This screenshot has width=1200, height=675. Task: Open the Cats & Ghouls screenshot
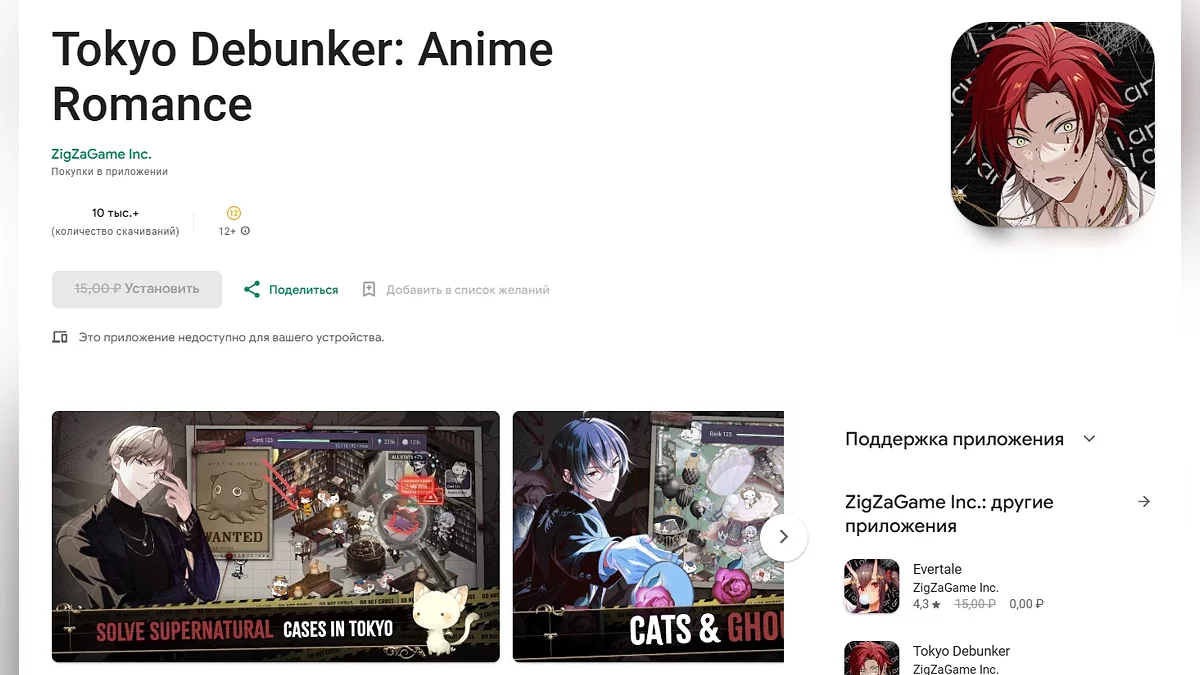coord(648,537)
